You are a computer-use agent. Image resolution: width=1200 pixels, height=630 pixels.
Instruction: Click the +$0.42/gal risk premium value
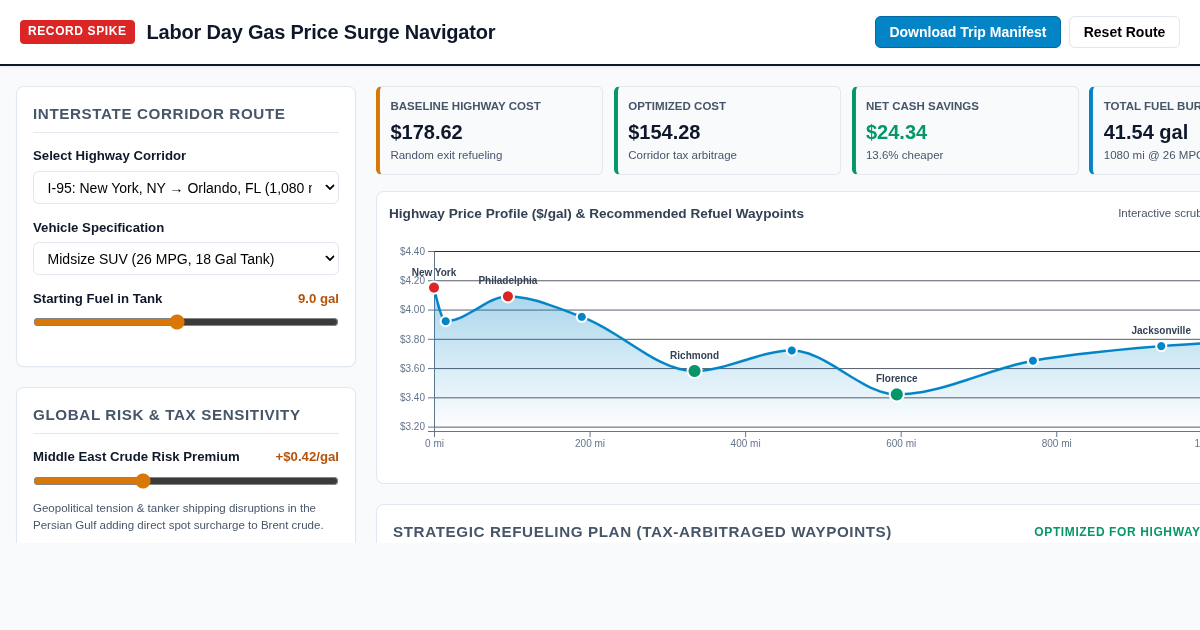[x=307, y=456]
